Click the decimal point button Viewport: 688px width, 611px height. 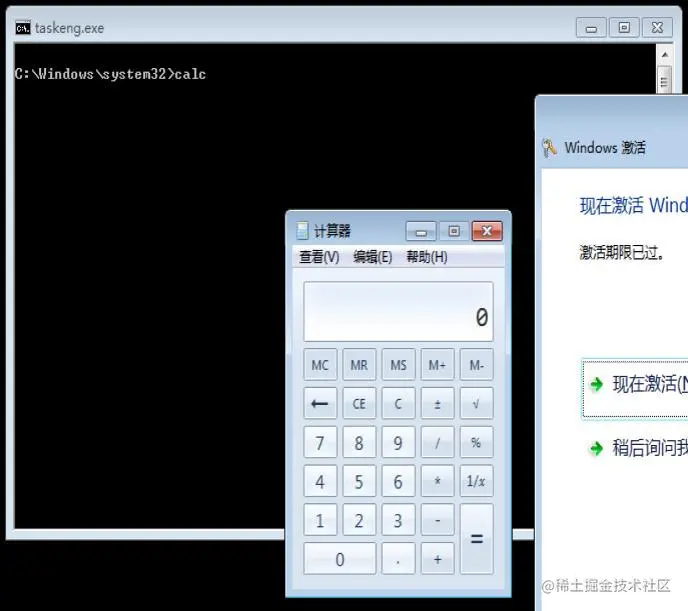point(398,558)
